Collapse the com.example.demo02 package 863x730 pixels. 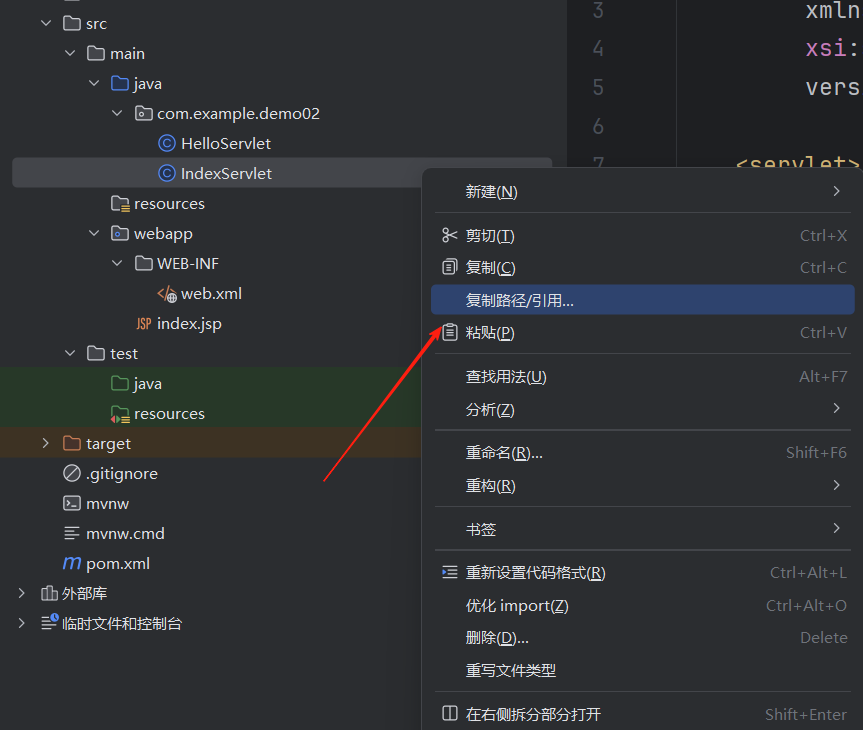tap(117, 113)
